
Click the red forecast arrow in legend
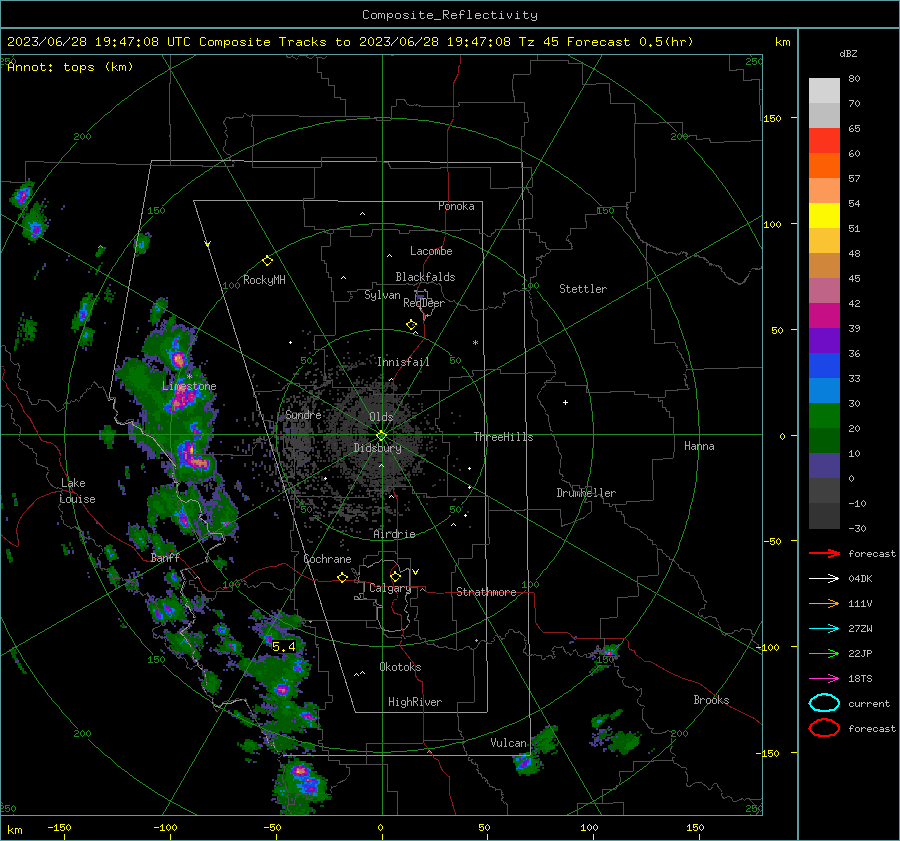point(824,553)
